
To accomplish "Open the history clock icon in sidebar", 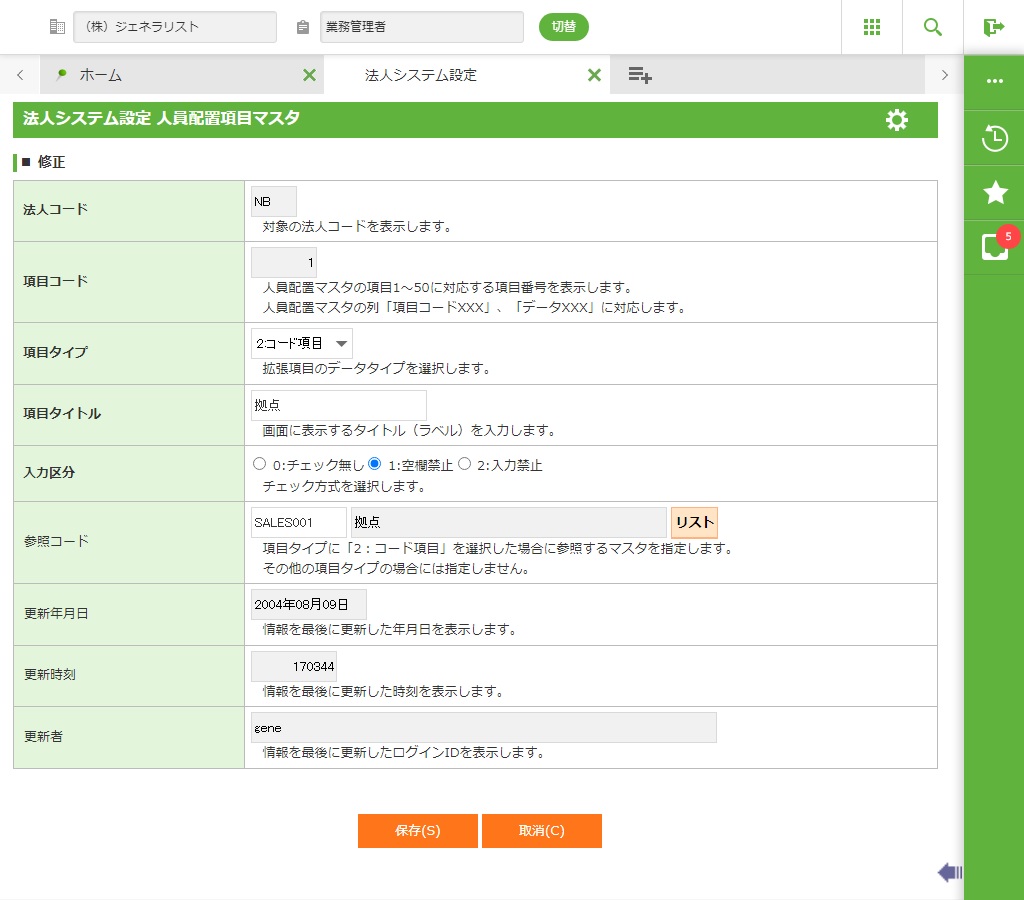I will [x=994, y=138].
